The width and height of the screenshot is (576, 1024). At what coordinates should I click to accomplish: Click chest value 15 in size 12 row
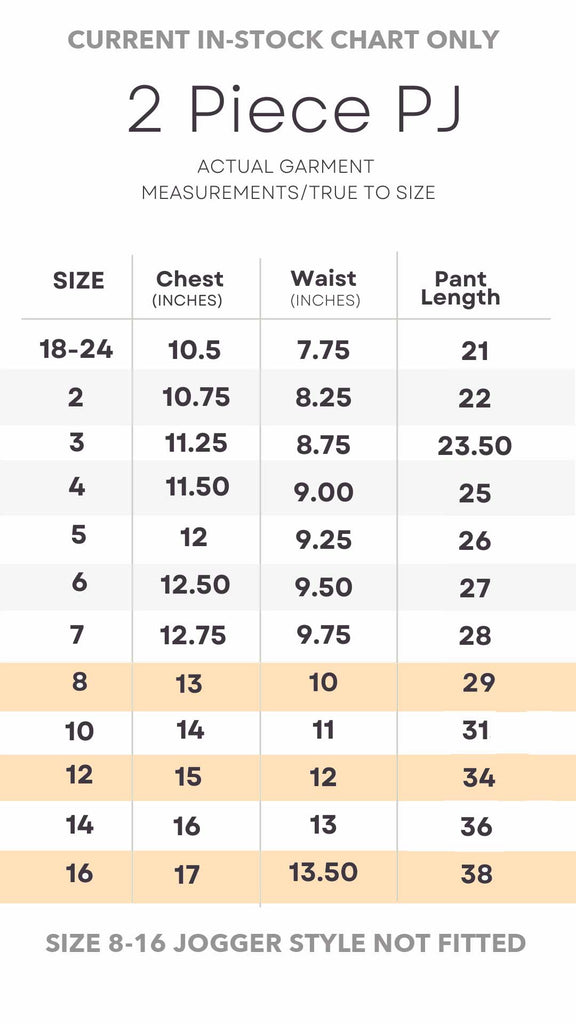[x=187, y=777]
